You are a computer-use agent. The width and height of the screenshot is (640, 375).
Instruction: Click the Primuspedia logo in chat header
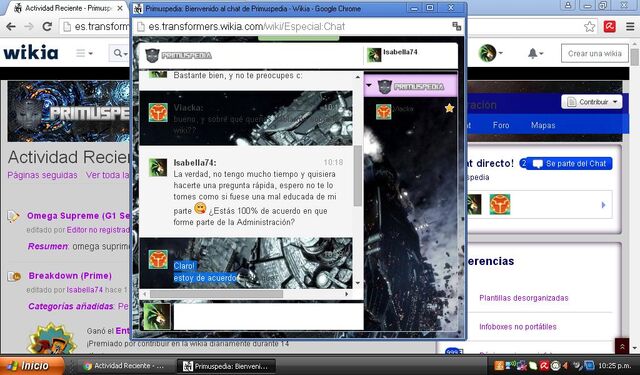click(179, 55)
